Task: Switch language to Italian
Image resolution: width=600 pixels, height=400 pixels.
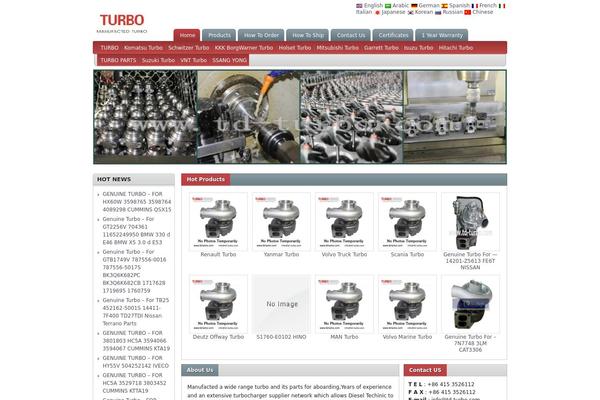Action: tap(364, 12)
